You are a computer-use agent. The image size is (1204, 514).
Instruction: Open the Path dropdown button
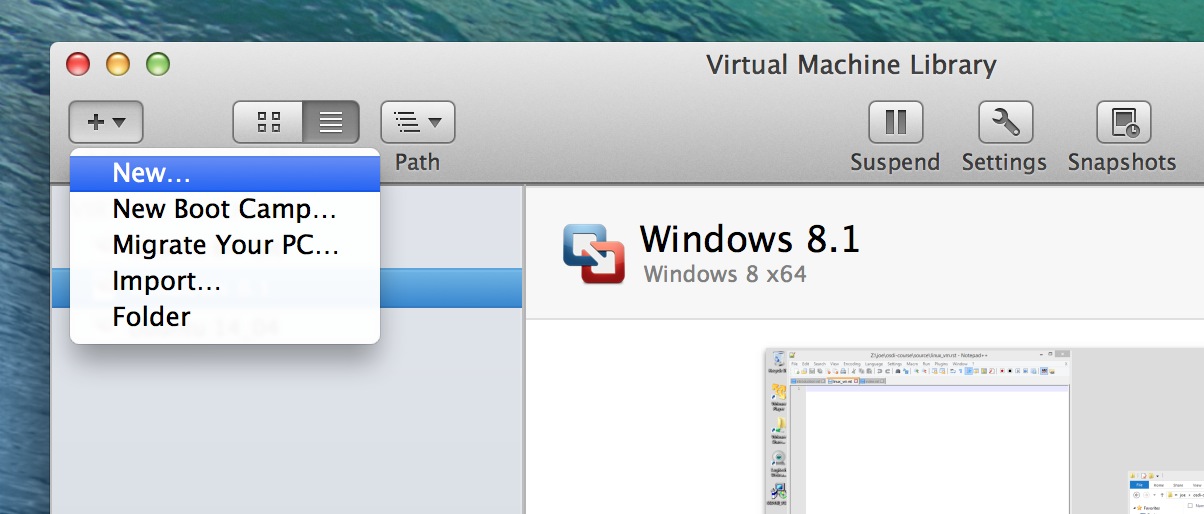coord(417,122)
